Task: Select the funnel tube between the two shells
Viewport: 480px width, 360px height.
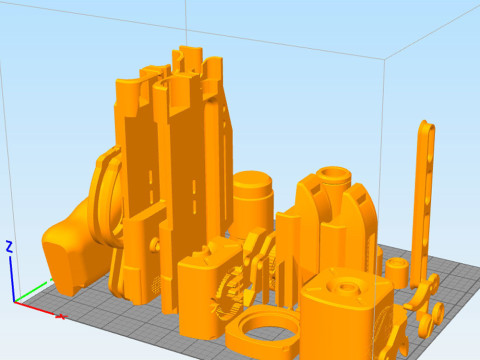Action: tap(334, 193)
